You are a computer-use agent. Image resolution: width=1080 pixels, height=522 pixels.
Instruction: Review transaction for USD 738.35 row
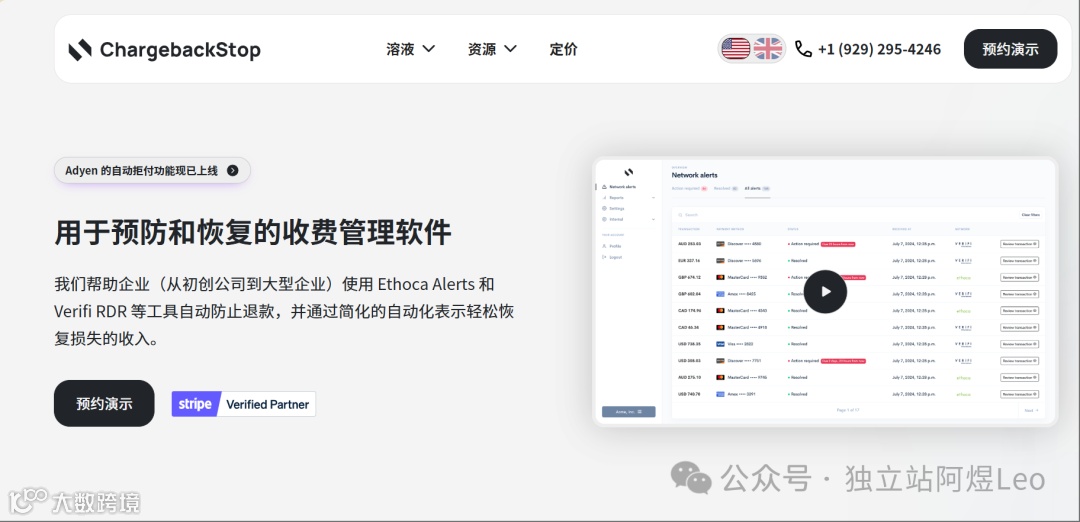(x=1019, y=344)
